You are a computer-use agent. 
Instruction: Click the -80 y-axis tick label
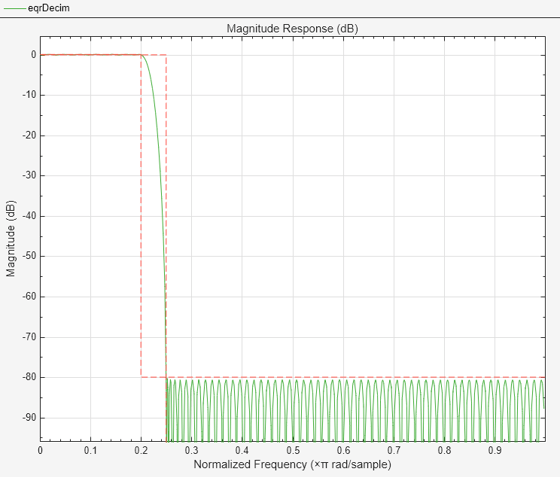click(29, 377)
